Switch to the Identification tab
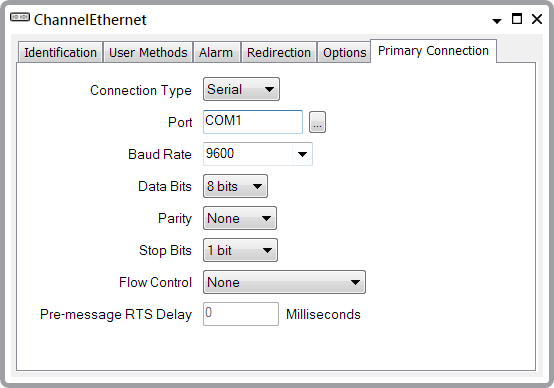The width and height of the screenshot is (554, 388). 60,52
